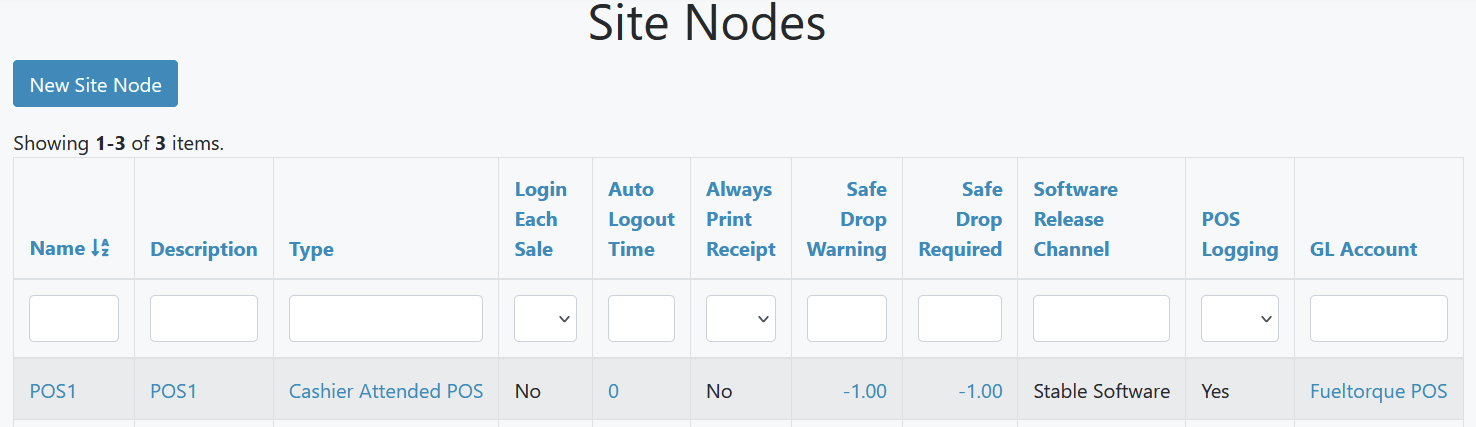Sort by Always Print Receipt header
This screenshot has width=1476, height=427.
(741, 219)
